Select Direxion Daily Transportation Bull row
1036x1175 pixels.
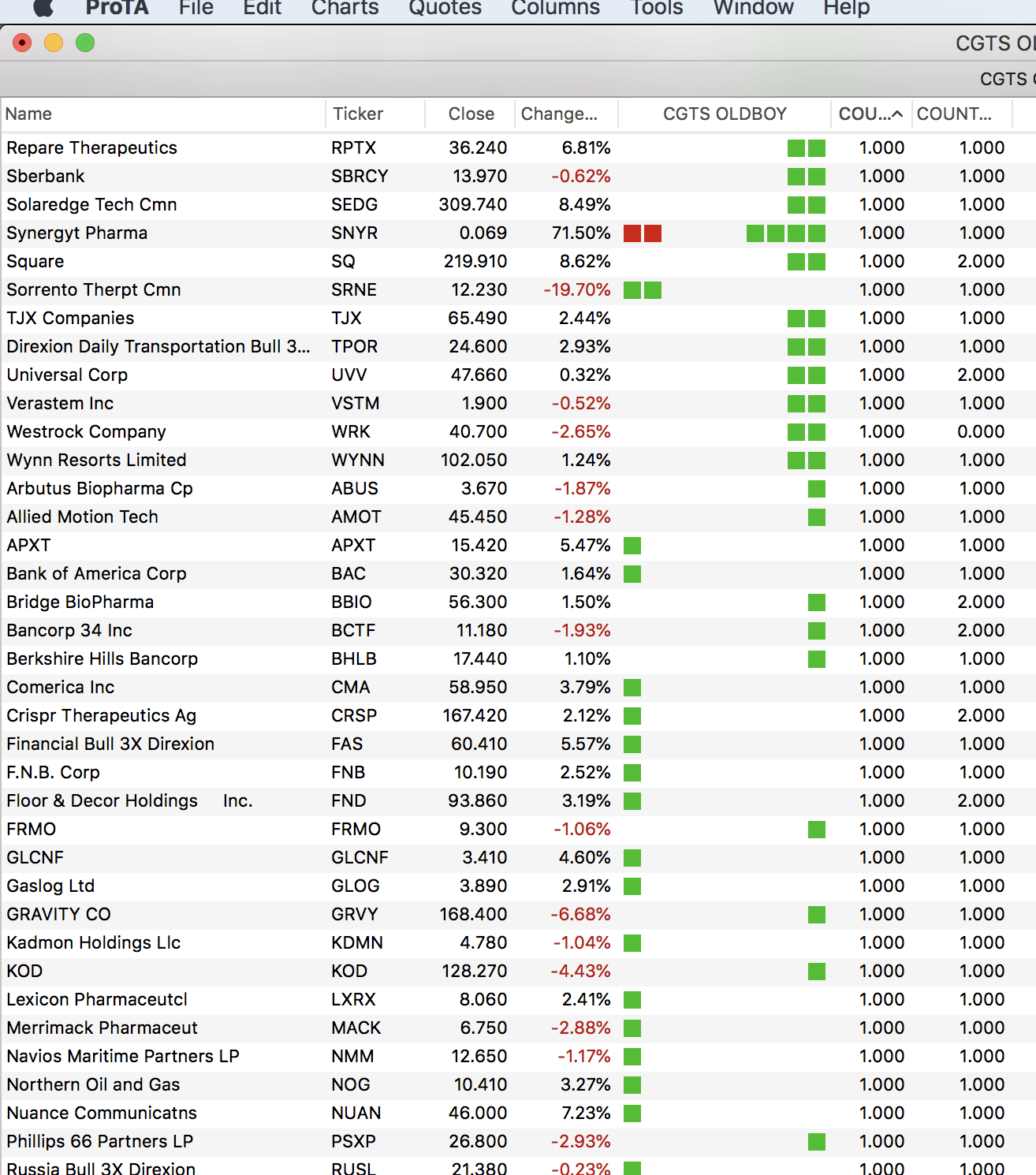pyautogui.click(x=518, y=347)
